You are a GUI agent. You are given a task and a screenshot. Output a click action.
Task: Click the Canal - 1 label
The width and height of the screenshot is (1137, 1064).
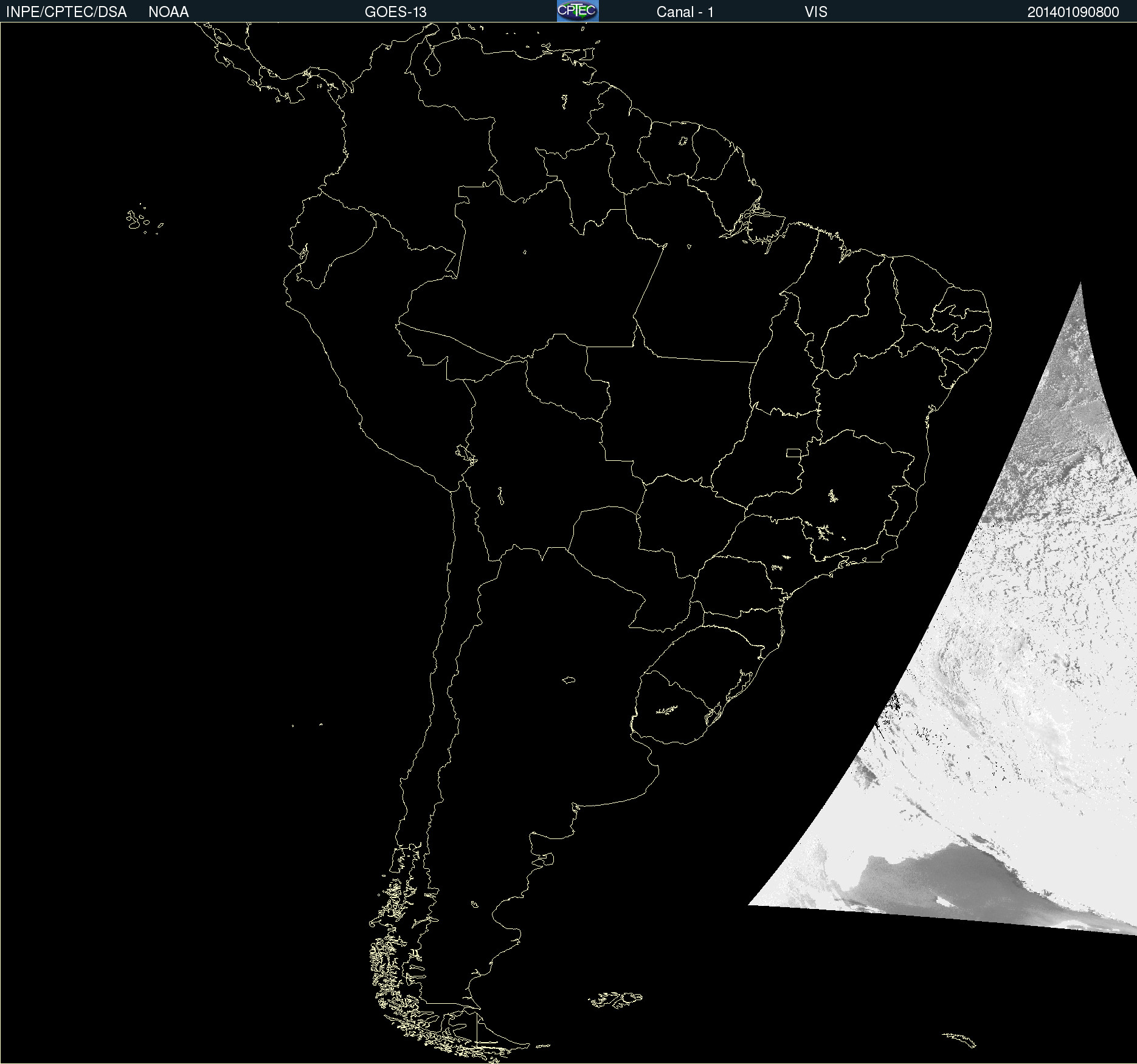[685, 12]
